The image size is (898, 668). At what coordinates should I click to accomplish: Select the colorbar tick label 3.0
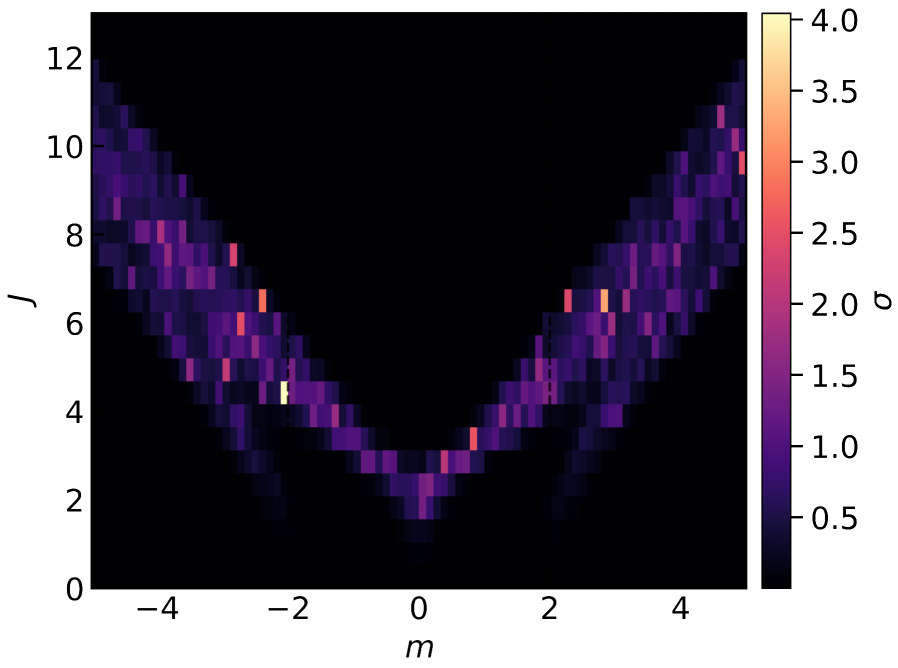[832, 163]
